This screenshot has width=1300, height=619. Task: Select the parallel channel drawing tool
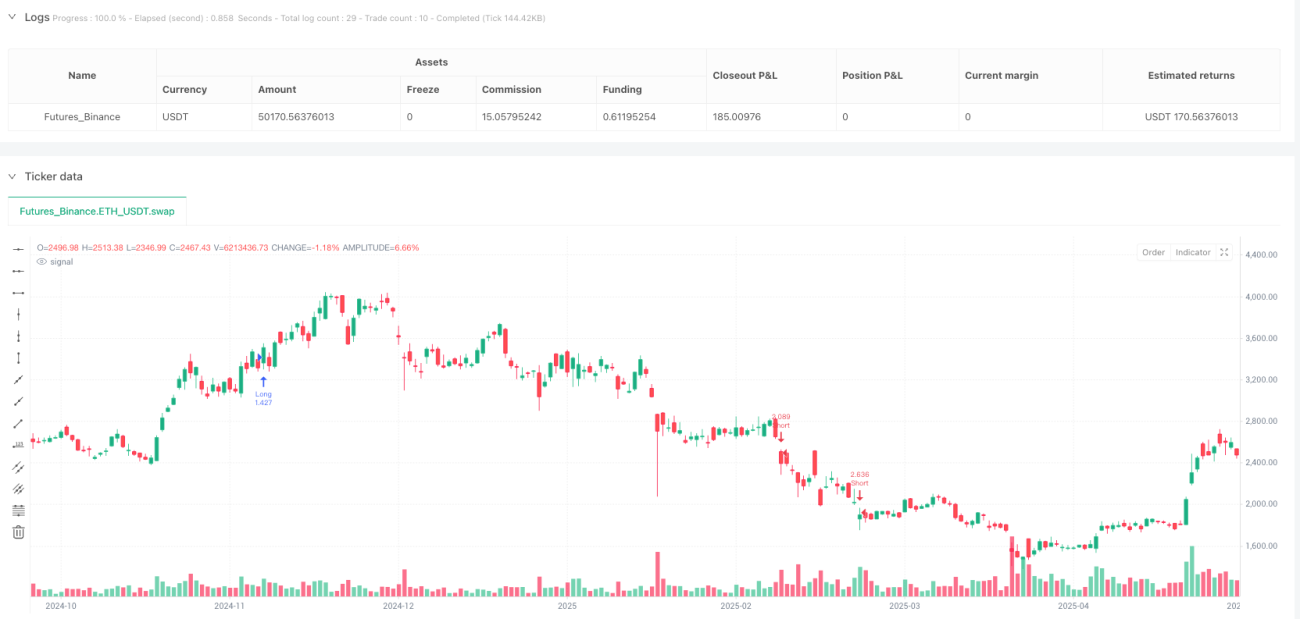point(18,467)
